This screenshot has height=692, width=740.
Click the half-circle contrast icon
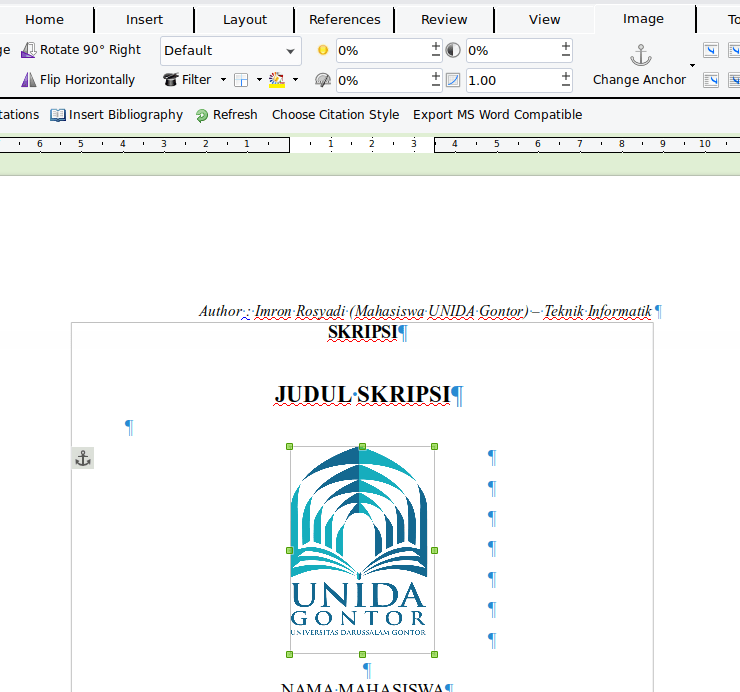click(453, 50)
